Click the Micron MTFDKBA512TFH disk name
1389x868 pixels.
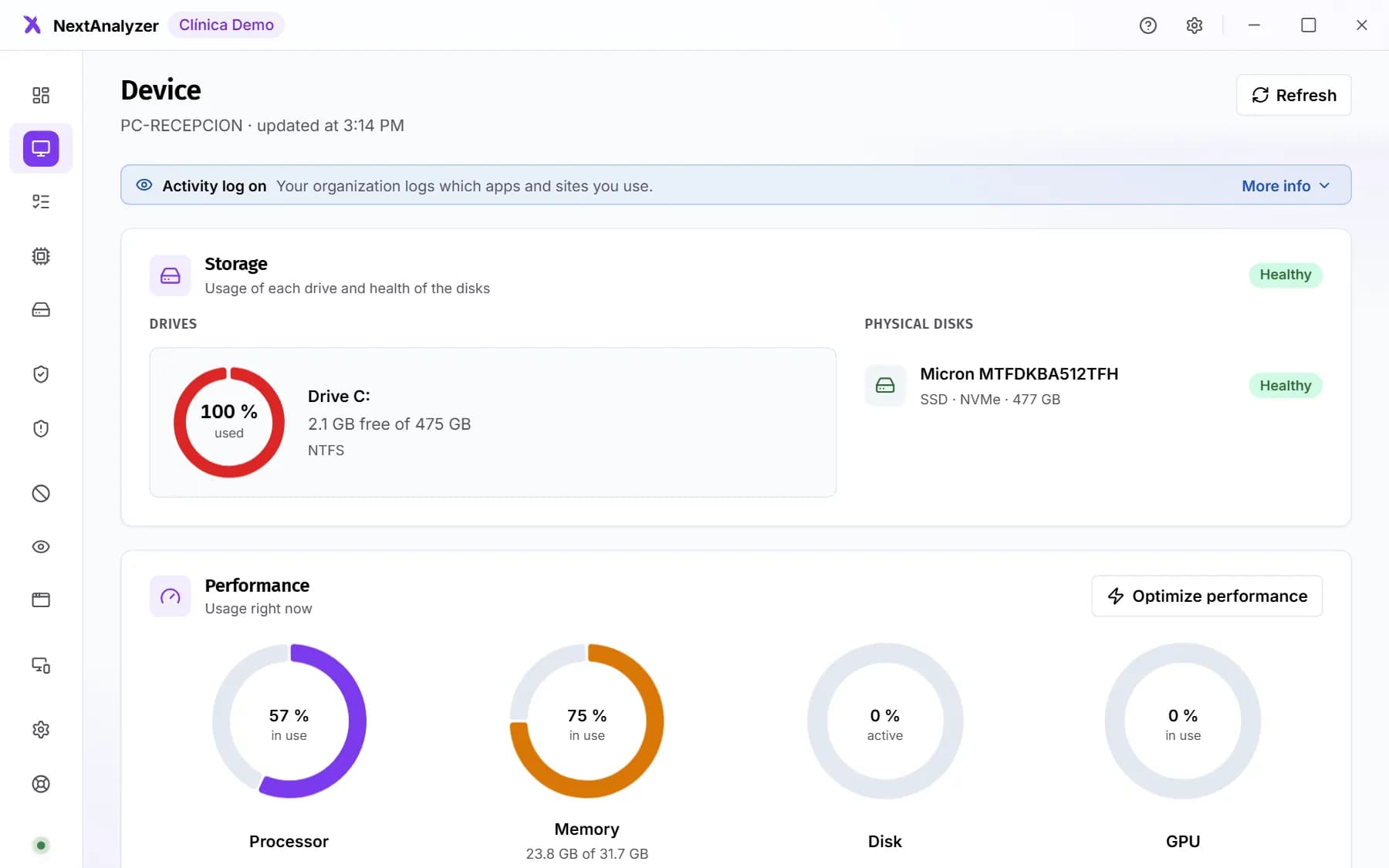1019,373
